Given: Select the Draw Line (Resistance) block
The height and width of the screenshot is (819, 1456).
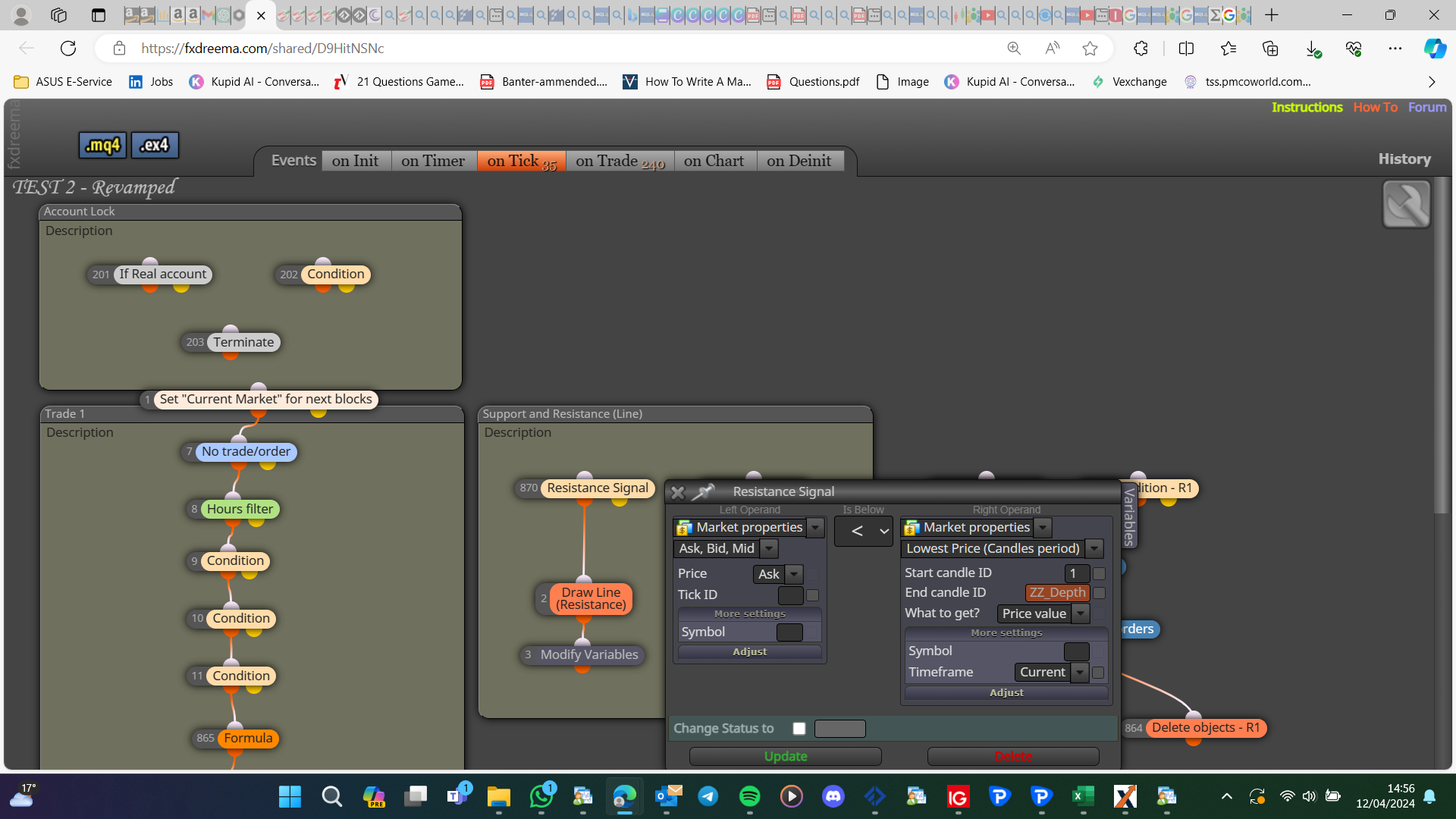Looking at the screenshot, I should [x=591, y=598].
